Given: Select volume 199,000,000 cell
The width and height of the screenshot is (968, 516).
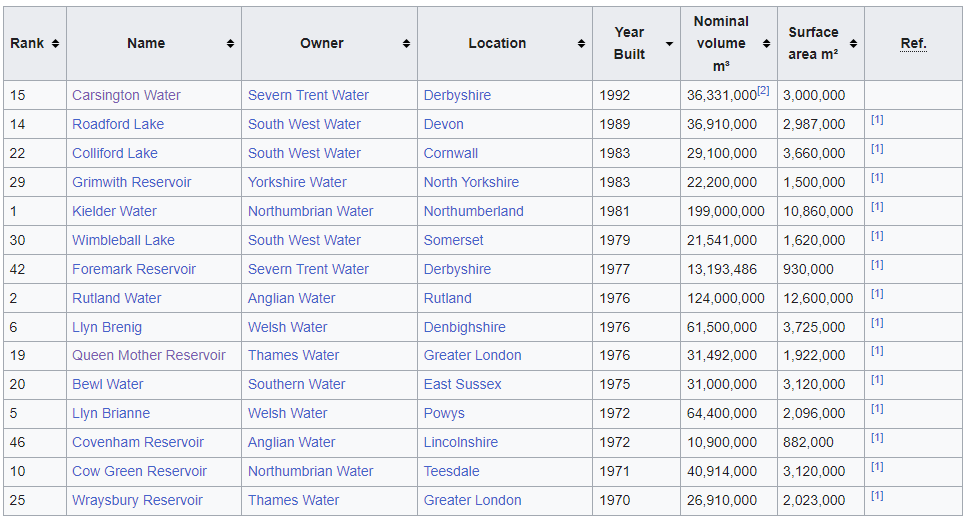Looking at the screenshot, I should [x=729, y=211].
